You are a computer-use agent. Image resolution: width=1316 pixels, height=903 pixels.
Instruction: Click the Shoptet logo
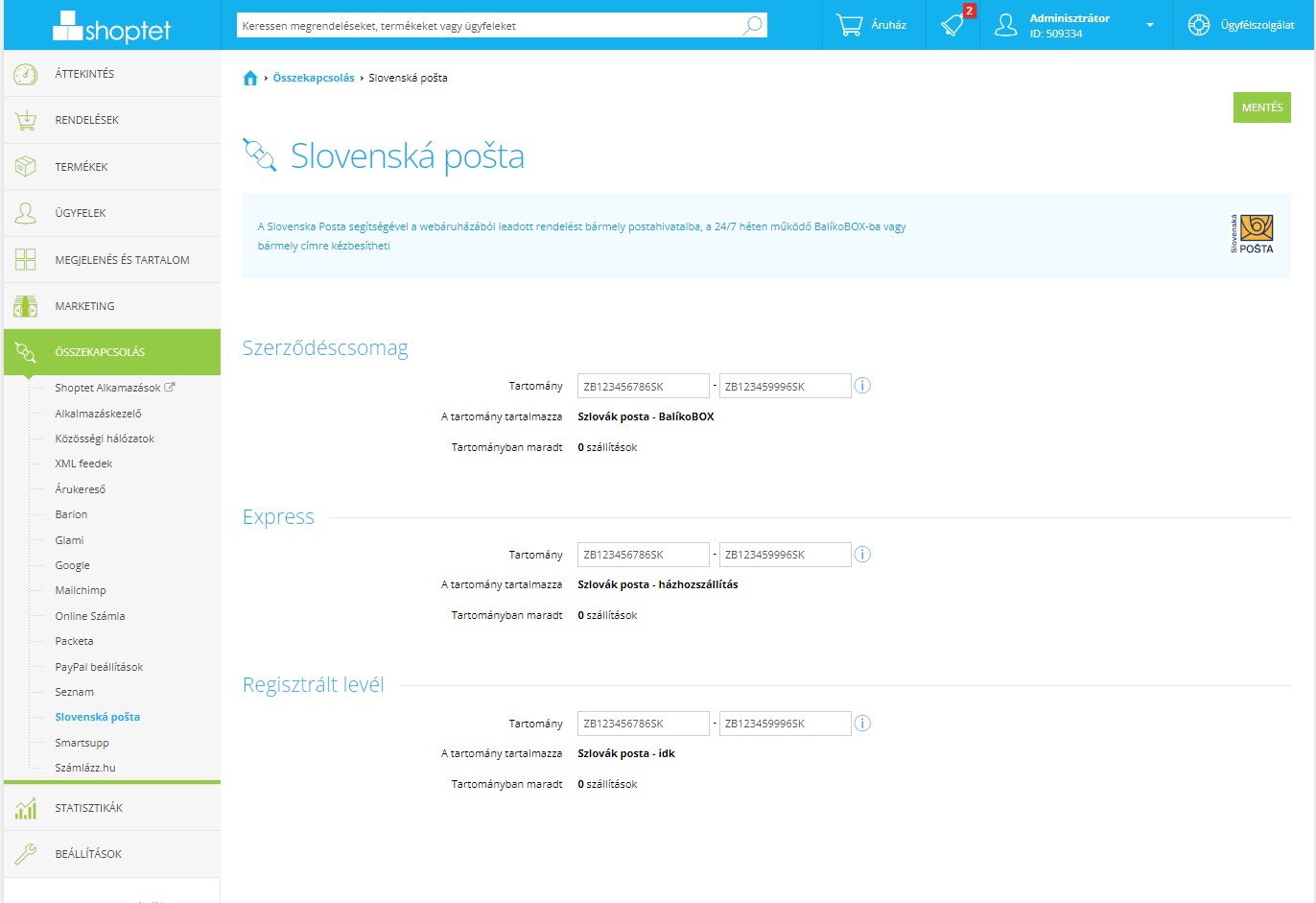pos(111,27)
